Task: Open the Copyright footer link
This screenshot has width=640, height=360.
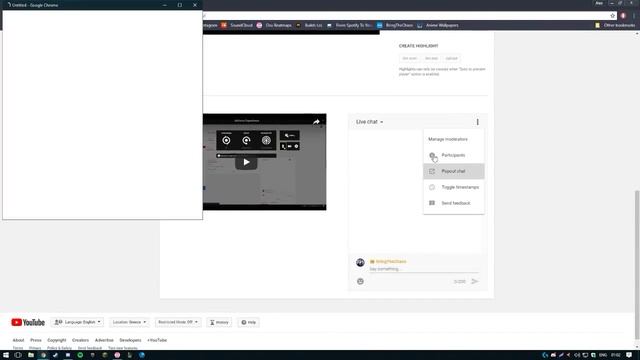Action: [x=57, y=340]
